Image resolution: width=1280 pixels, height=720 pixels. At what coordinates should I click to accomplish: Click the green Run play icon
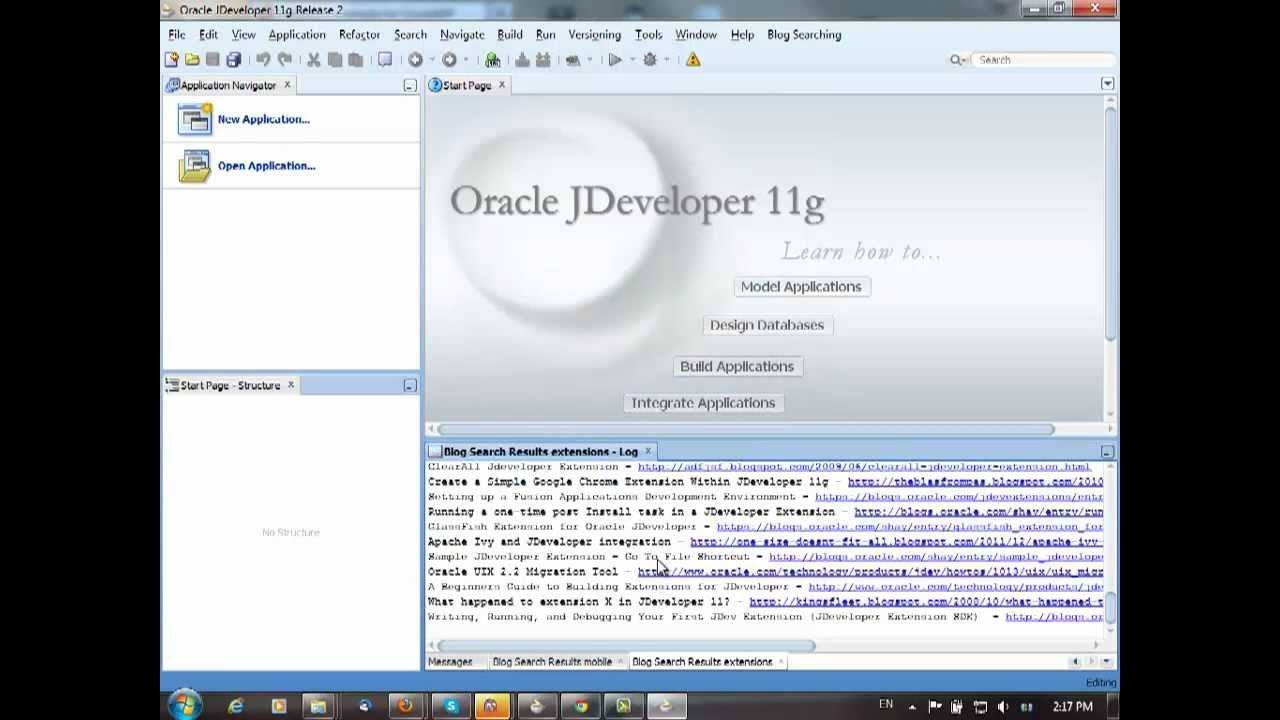click(615, 60)
